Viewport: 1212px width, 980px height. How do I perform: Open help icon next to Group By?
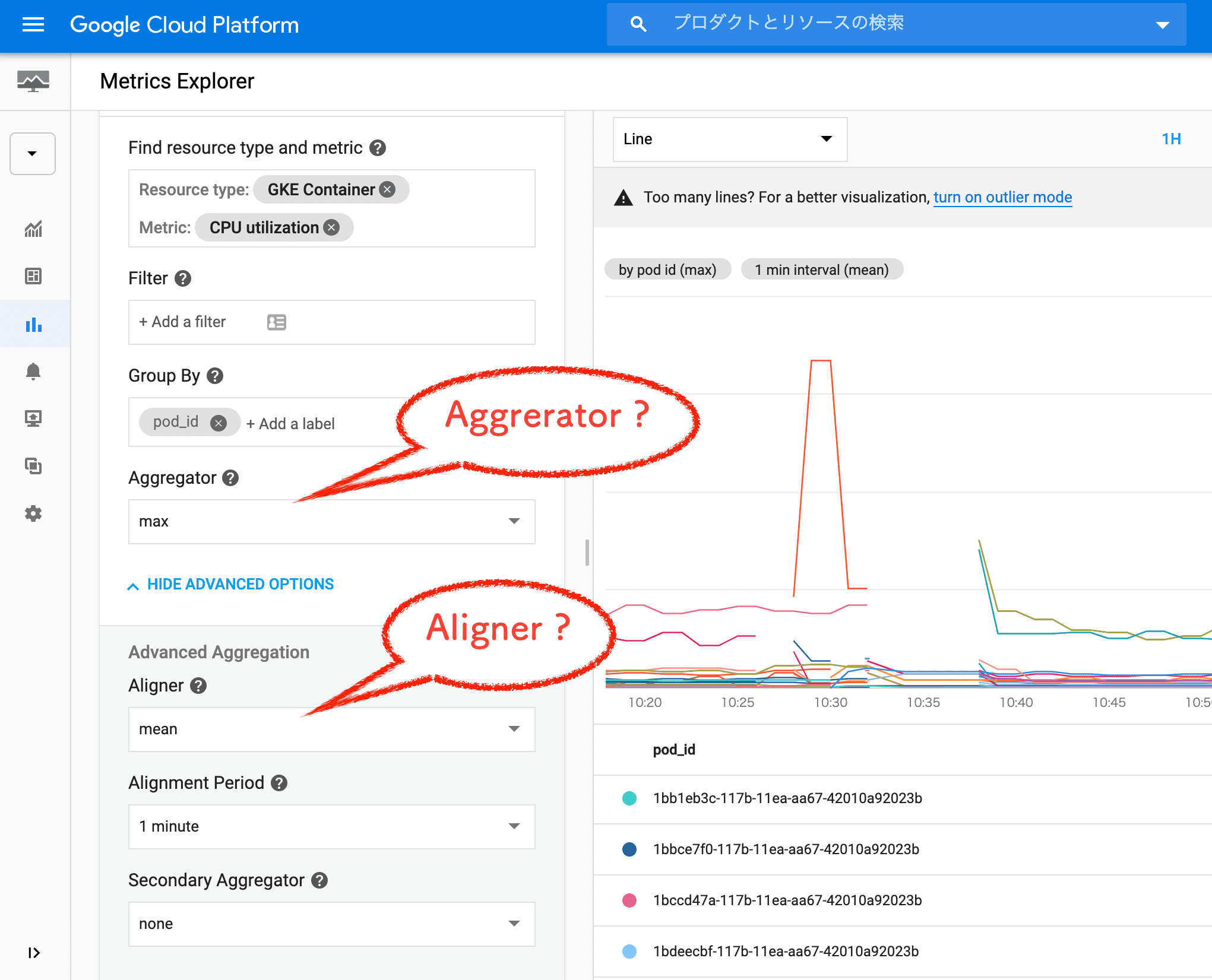click(x=215, y=376)
